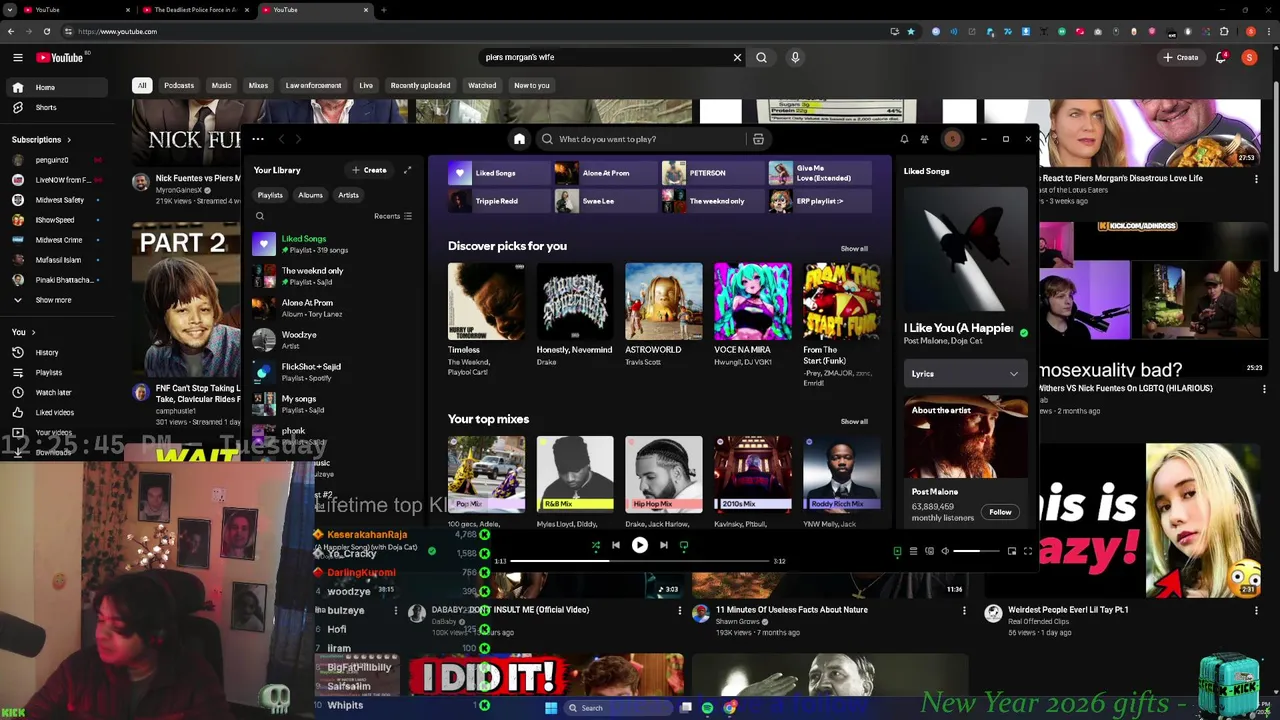Open ASTROWORLD album cover
The image size is (1280, 720).
[663, 301]
